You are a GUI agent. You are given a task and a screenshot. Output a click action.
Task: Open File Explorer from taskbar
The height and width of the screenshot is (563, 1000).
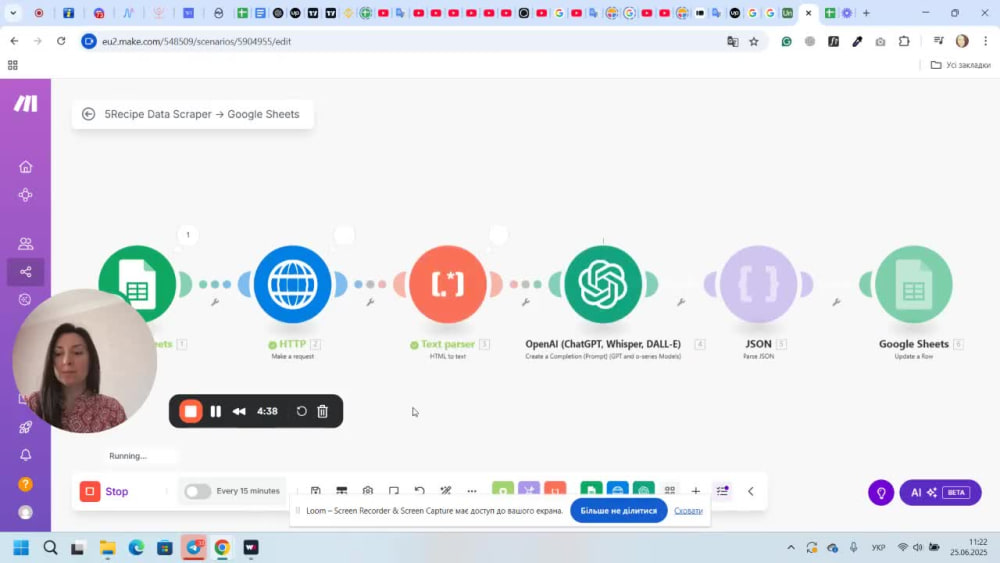point(107,548)
